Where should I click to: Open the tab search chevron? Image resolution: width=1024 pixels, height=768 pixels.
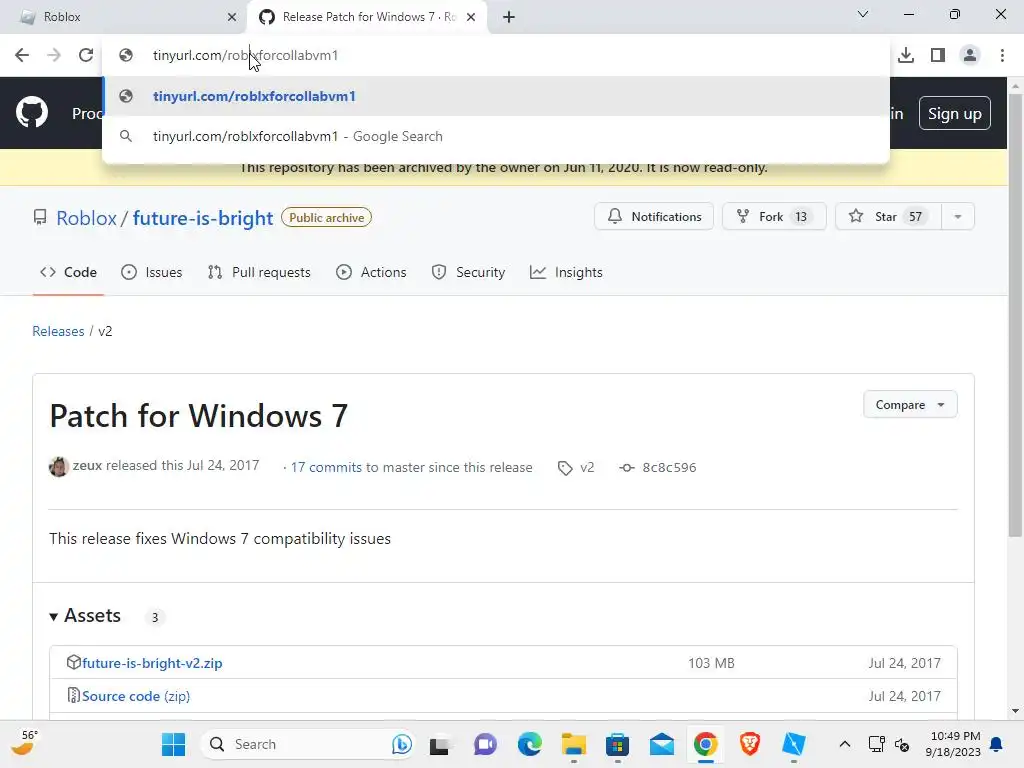pyautogui.click(x=863, y=14)
